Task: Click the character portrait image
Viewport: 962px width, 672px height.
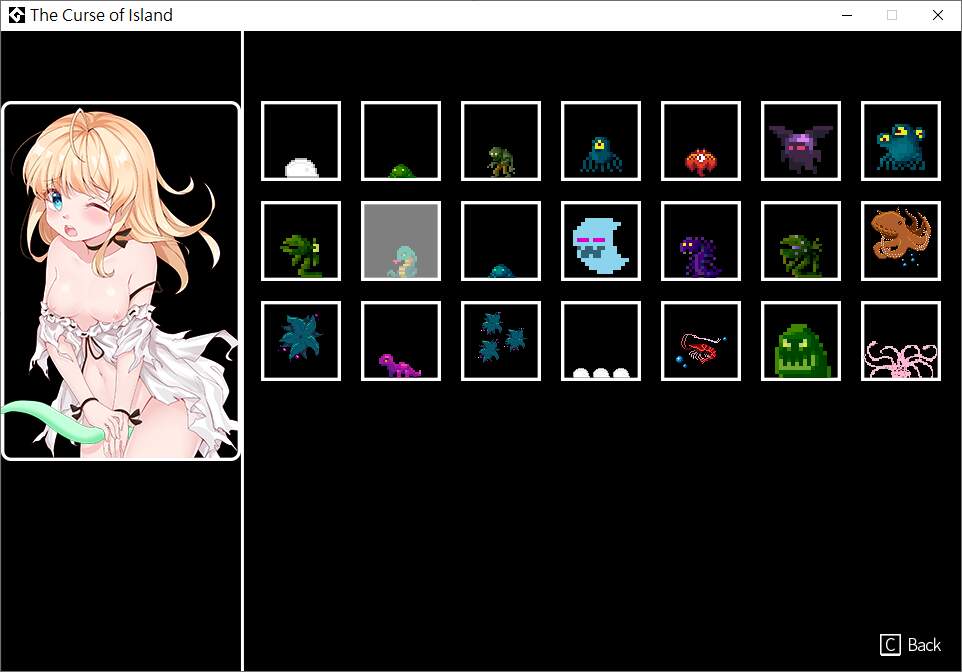Action: coord(121,280)
